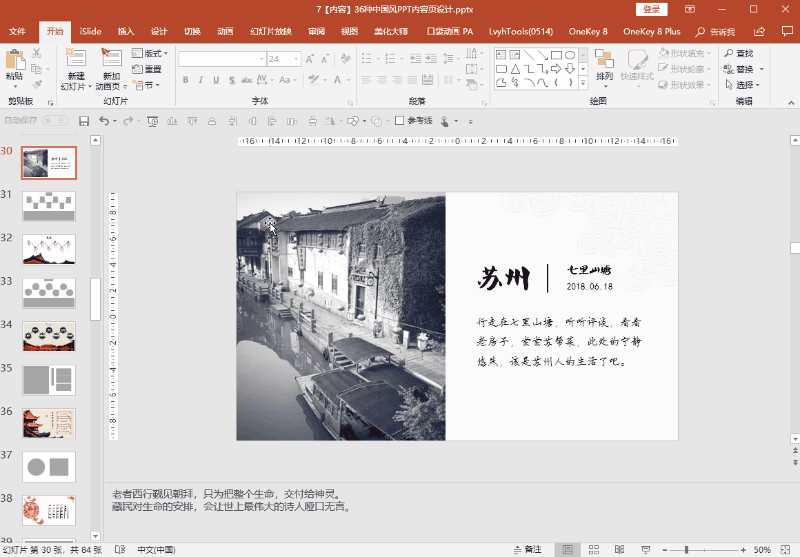Toggle the AutoSave switch
The width and height of the screenshot is (800, 557).
point(55,120)
